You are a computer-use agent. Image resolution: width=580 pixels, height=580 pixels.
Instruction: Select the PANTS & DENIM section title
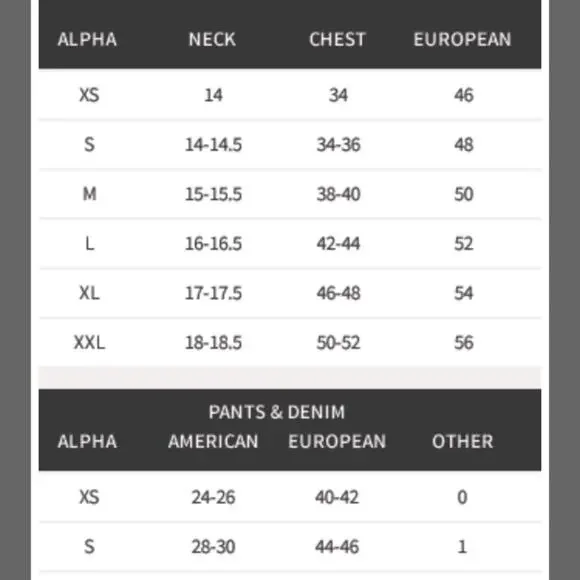click(x=277, y=412)
